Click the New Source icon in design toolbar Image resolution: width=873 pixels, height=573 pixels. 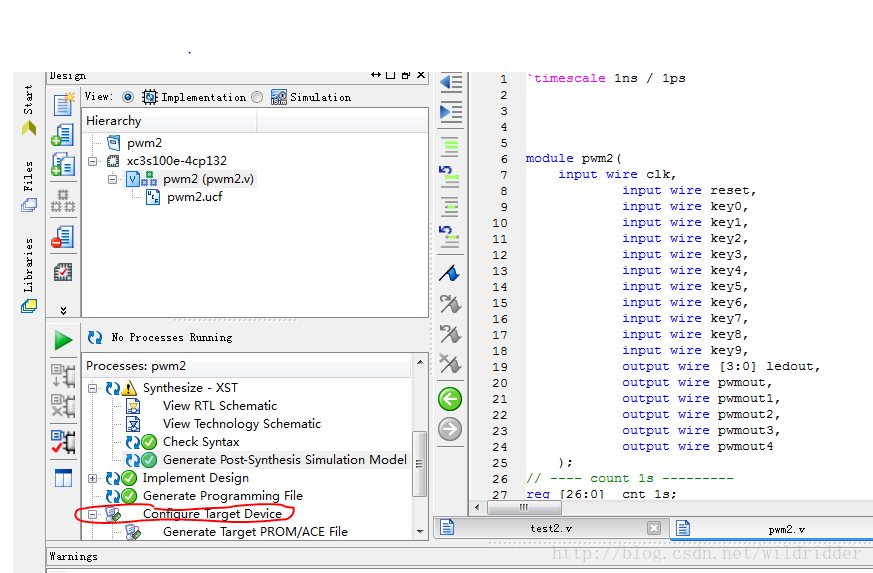[63, 104]
